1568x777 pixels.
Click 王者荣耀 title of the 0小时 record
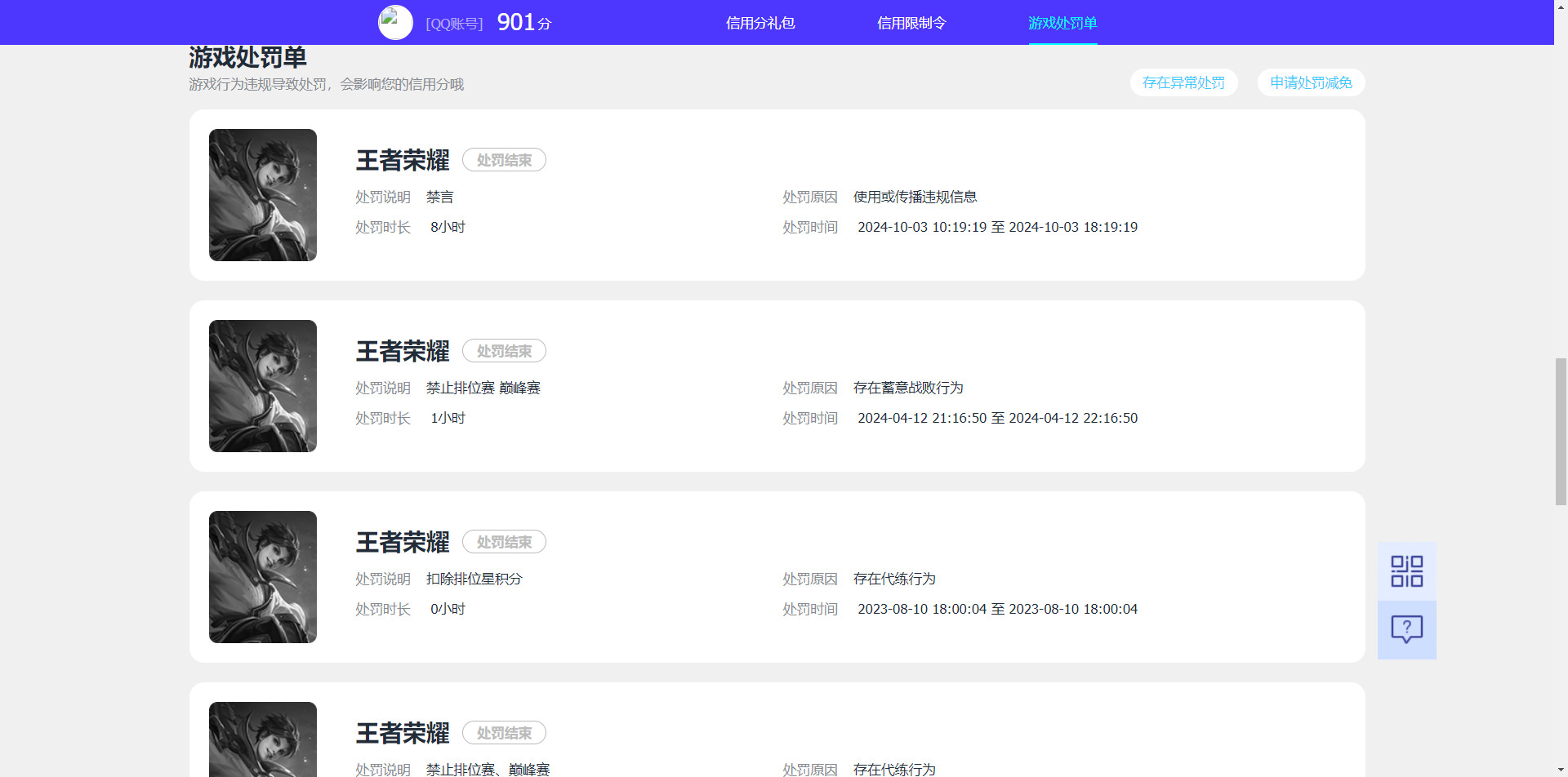(x=403, y=542)
